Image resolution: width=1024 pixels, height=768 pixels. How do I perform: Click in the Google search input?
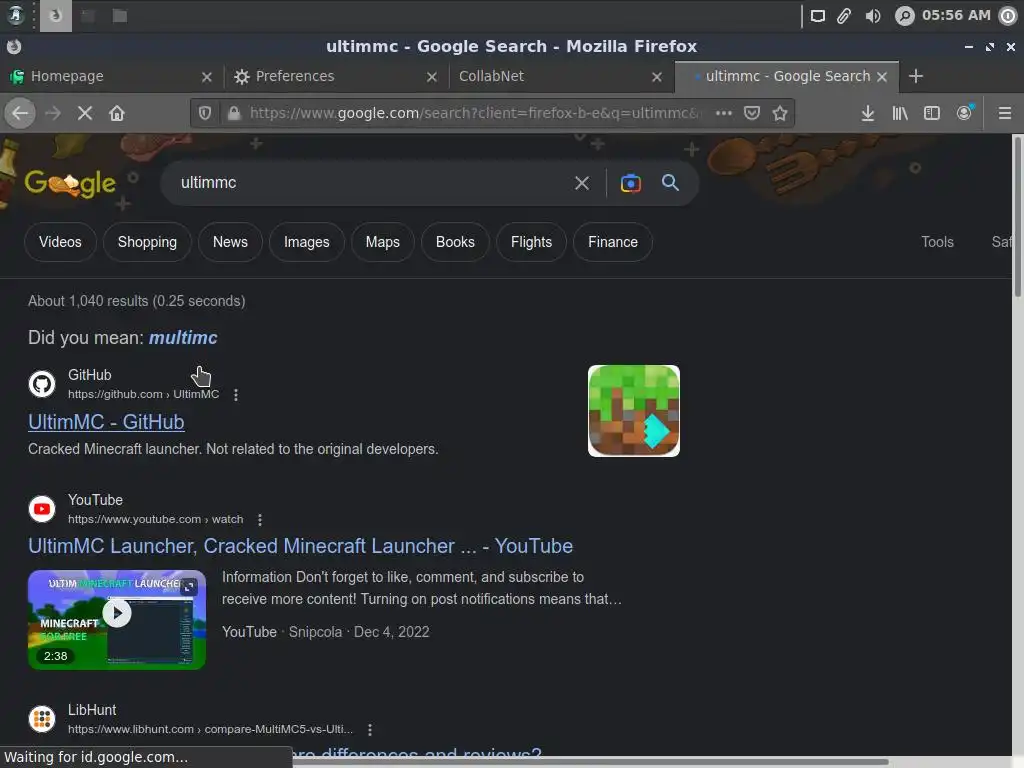(372, 183)
